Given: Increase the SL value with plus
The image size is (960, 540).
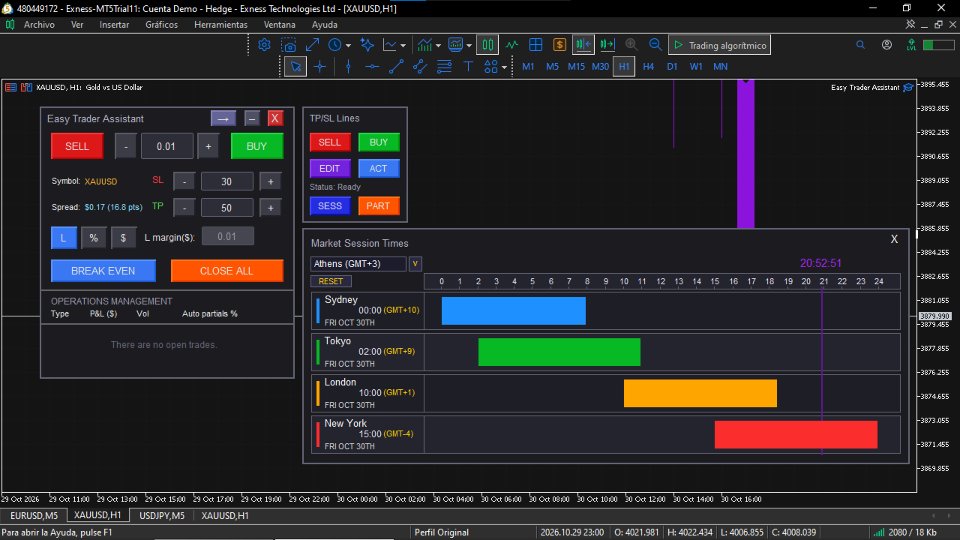Looking at the screenshot, I should [270, 181].
